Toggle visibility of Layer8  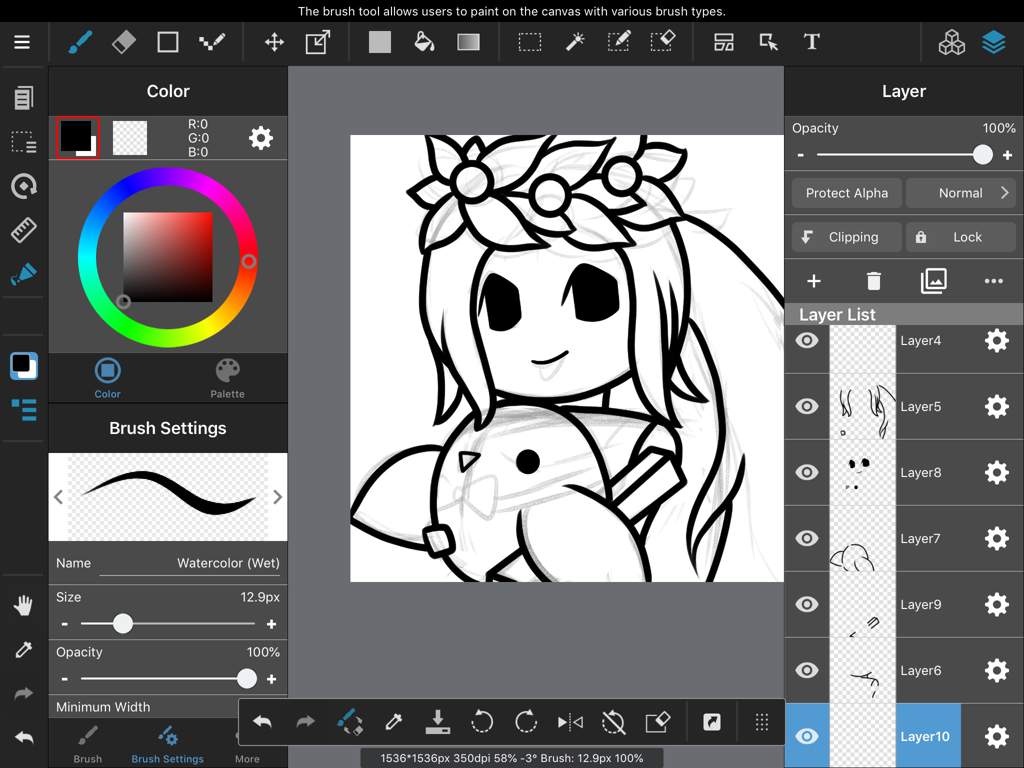(x=807, y=472)
